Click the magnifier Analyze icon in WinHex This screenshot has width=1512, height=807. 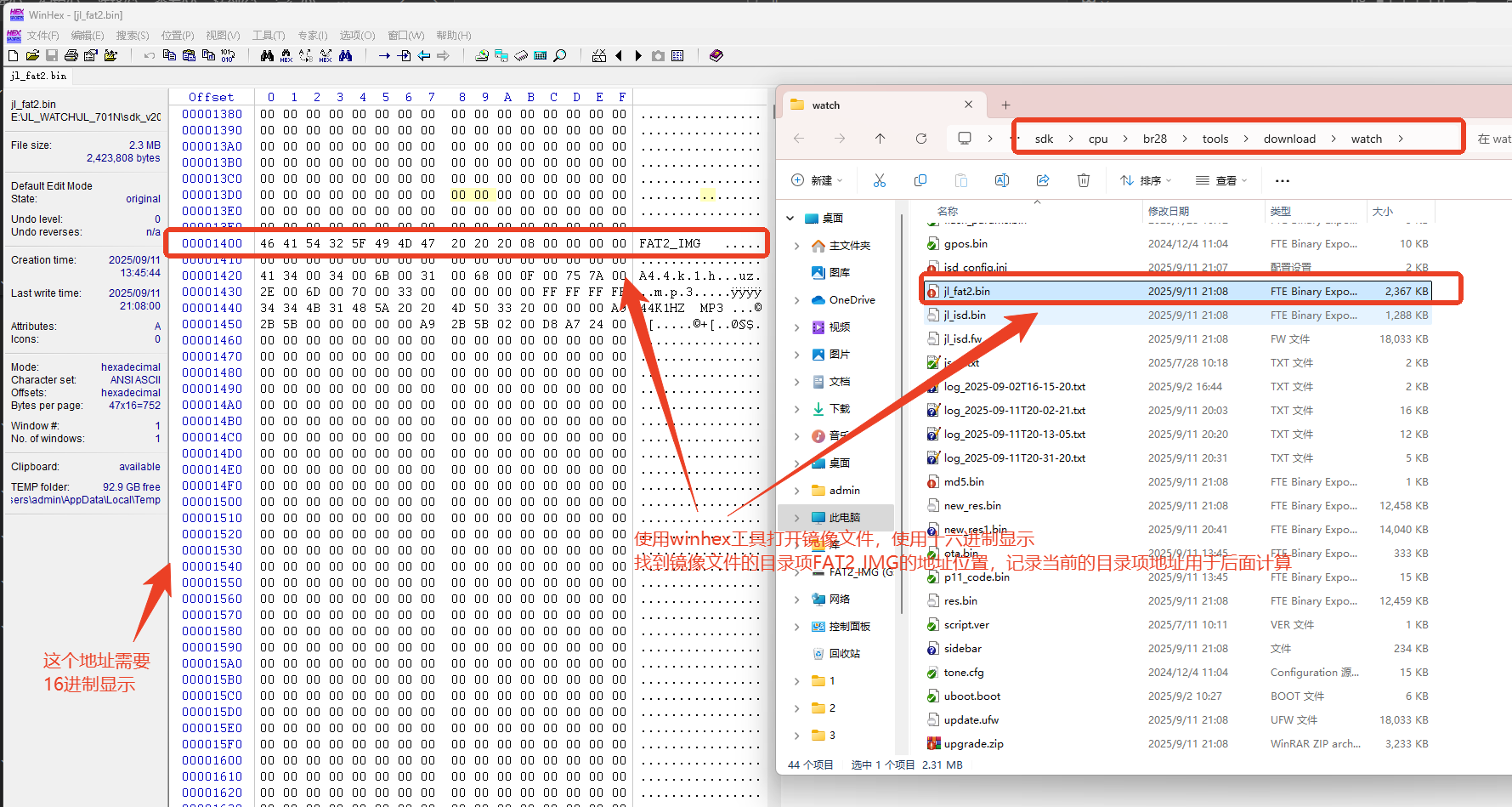pos(560,55)
